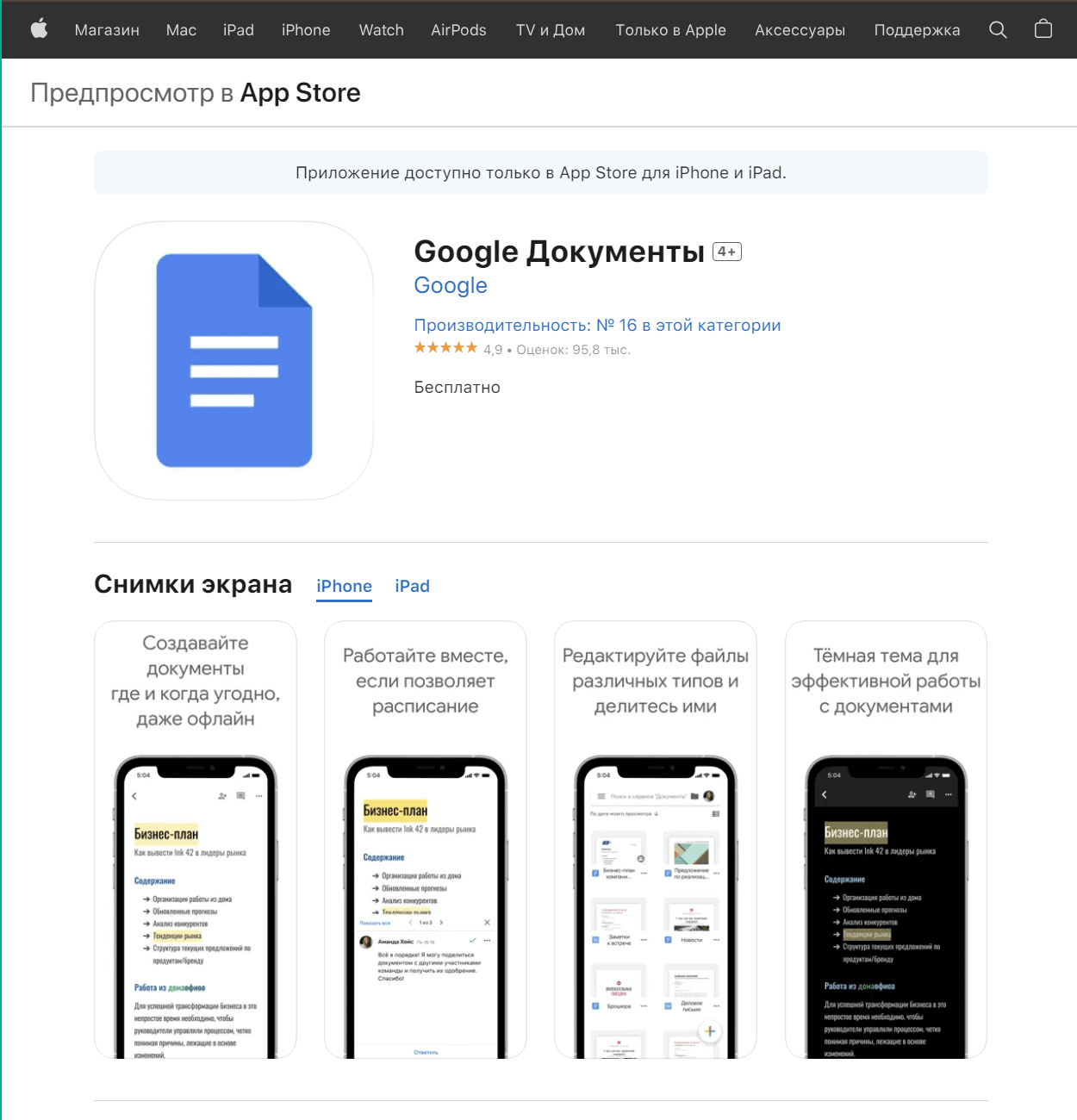
Task: Open iPad in navigation bar
Action: 239,30
